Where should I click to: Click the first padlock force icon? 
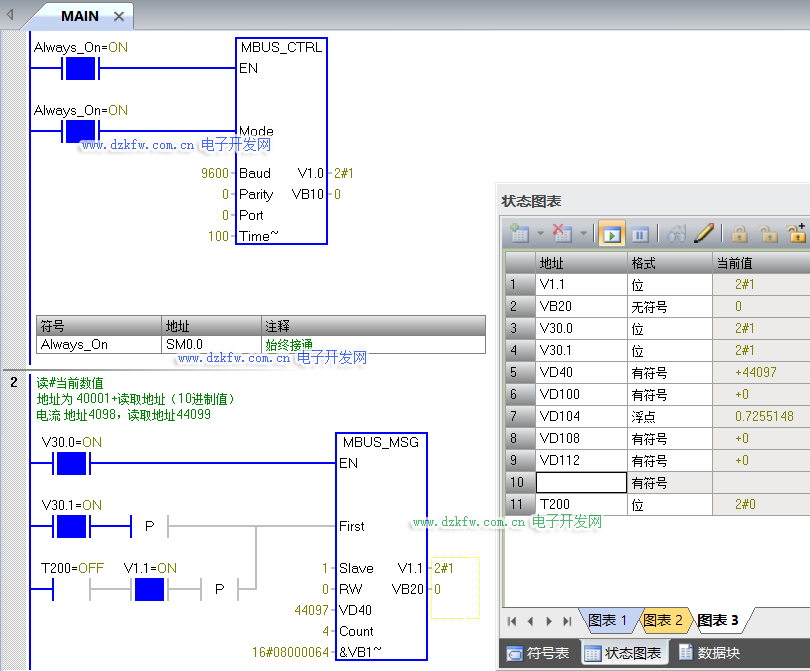(739, 234)
